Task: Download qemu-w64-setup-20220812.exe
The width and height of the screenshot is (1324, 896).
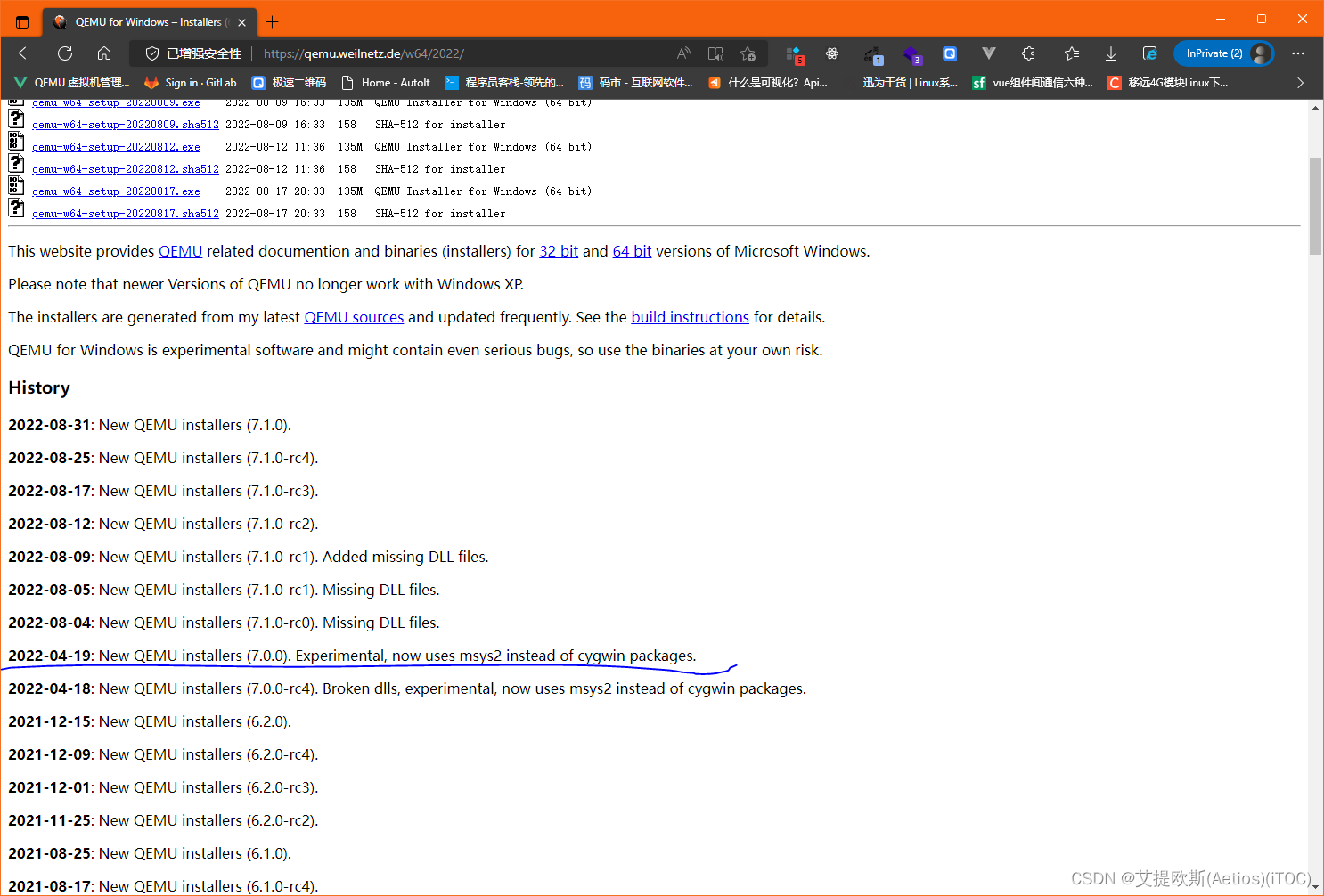Action: click(116, 147)
